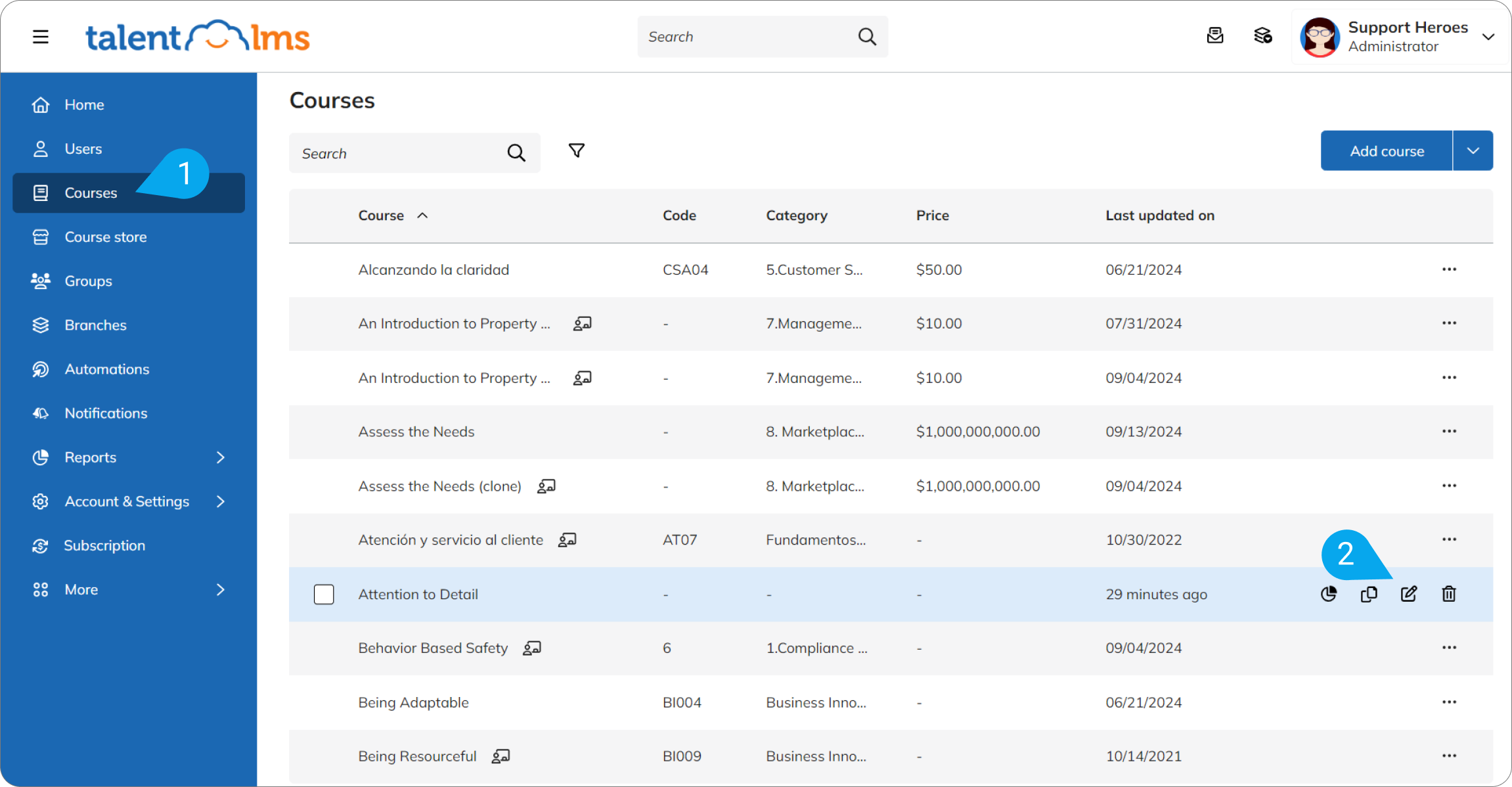
Task: Open the hamburger menu icon
Action: coord(41,37)
